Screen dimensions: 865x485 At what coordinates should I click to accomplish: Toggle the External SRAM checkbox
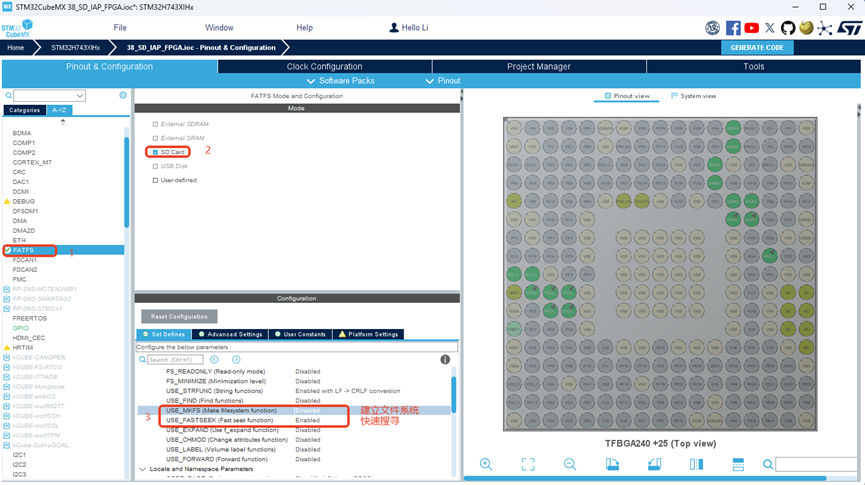click(155, 138)
